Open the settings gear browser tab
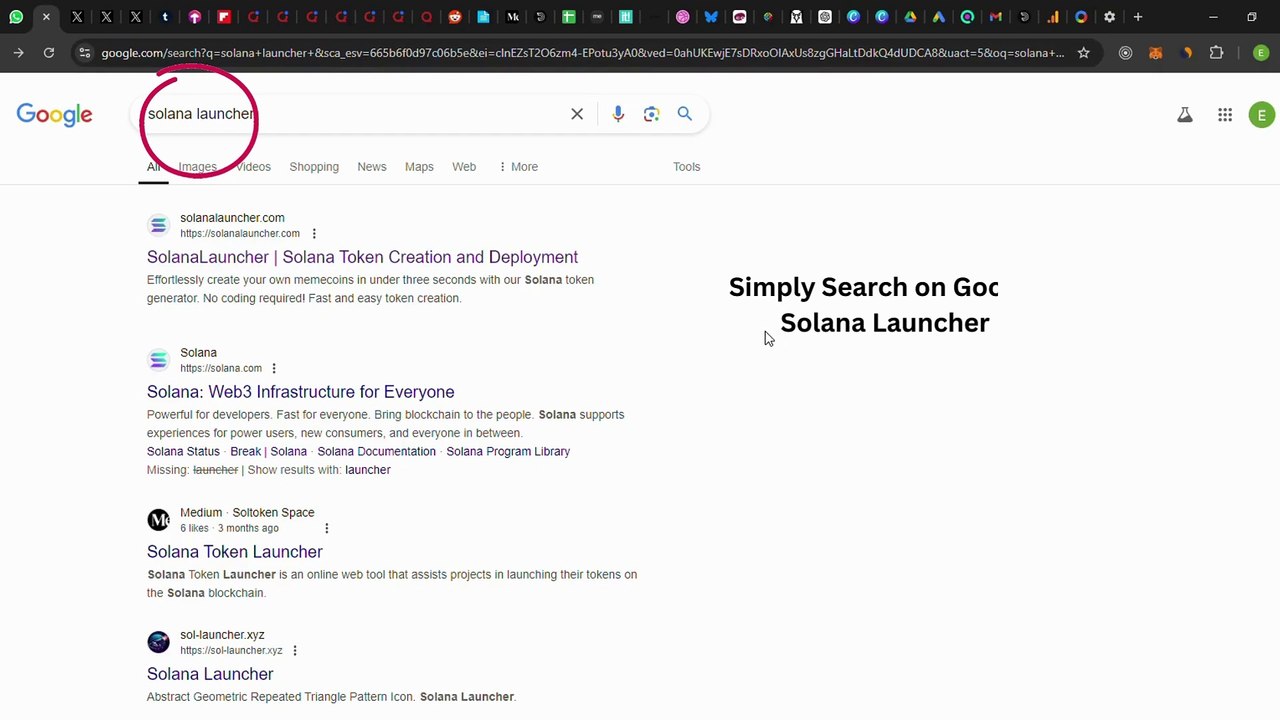Image resolution: width=1280 pixels, height=720 pixels. (1109, 17)
